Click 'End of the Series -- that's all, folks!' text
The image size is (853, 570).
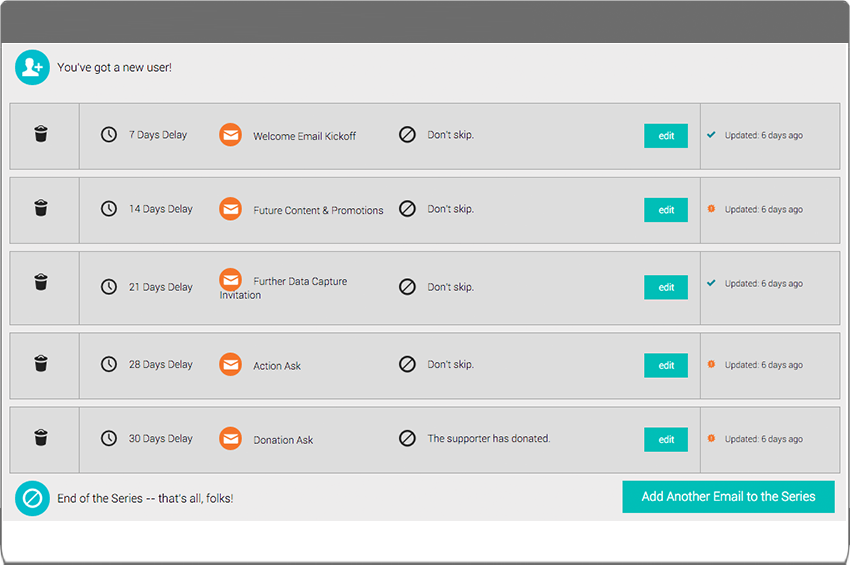click(x=145, y=498)
